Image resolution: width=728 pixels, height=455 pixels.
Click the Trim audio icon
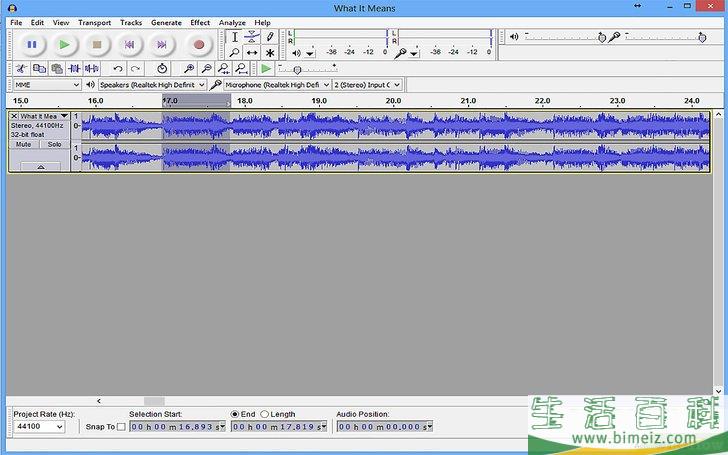tap(74, 69)
